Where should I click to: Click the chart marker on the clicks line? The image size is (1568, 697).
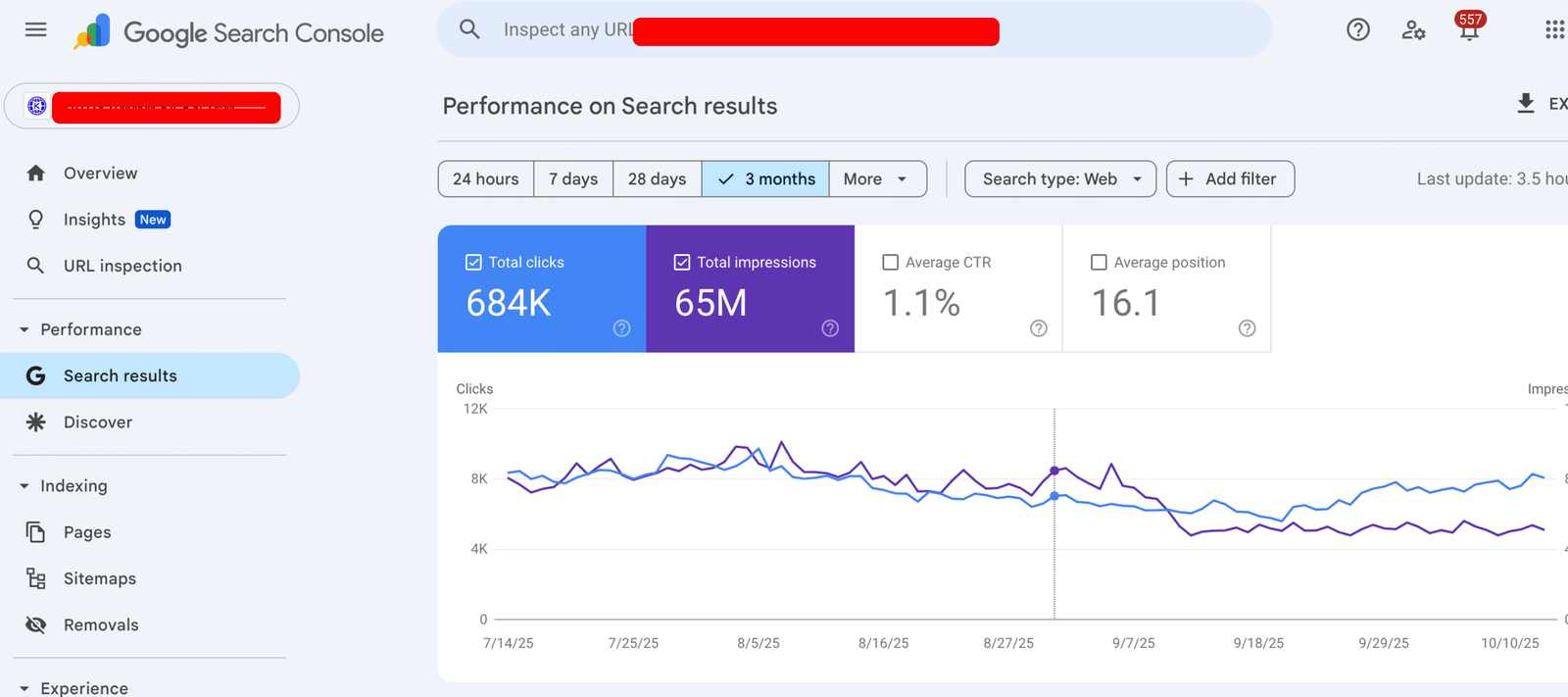pyautogui.click(x=1054, y=496)
